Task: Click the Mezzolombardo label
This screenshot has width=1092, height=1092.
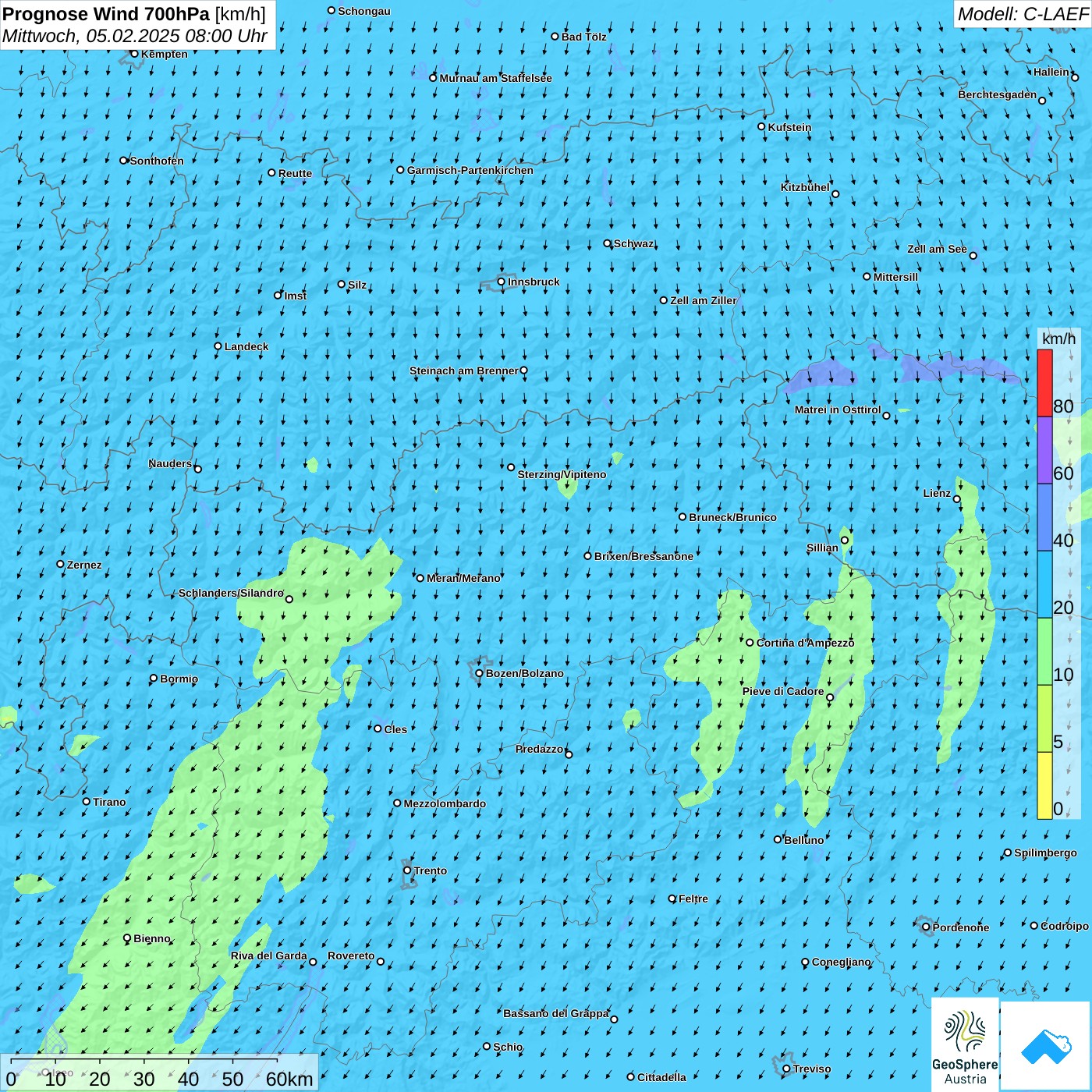Action: point(445,803)
